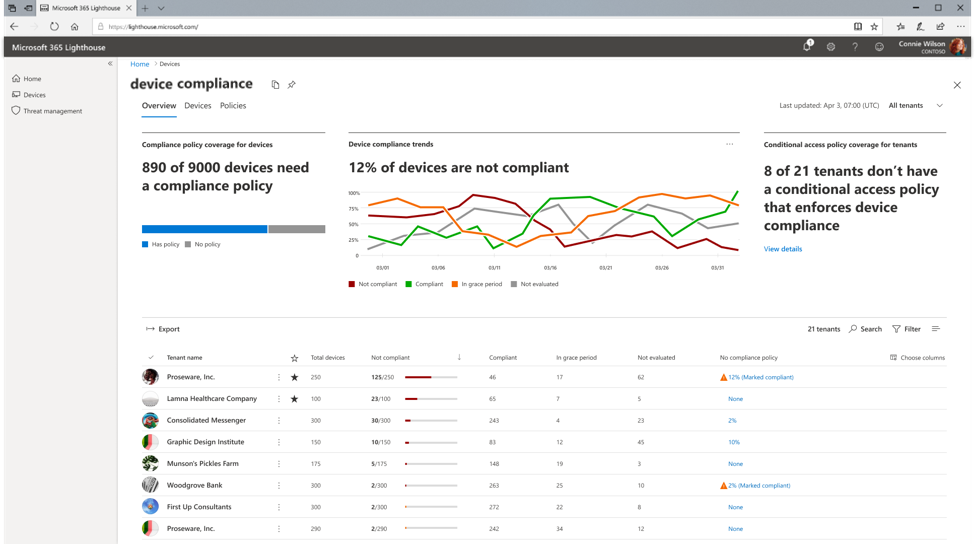The height and width of the screenshot is (544, 975).
Task: Expand the All tenants dropdown
Action: (x=915, y=106)
